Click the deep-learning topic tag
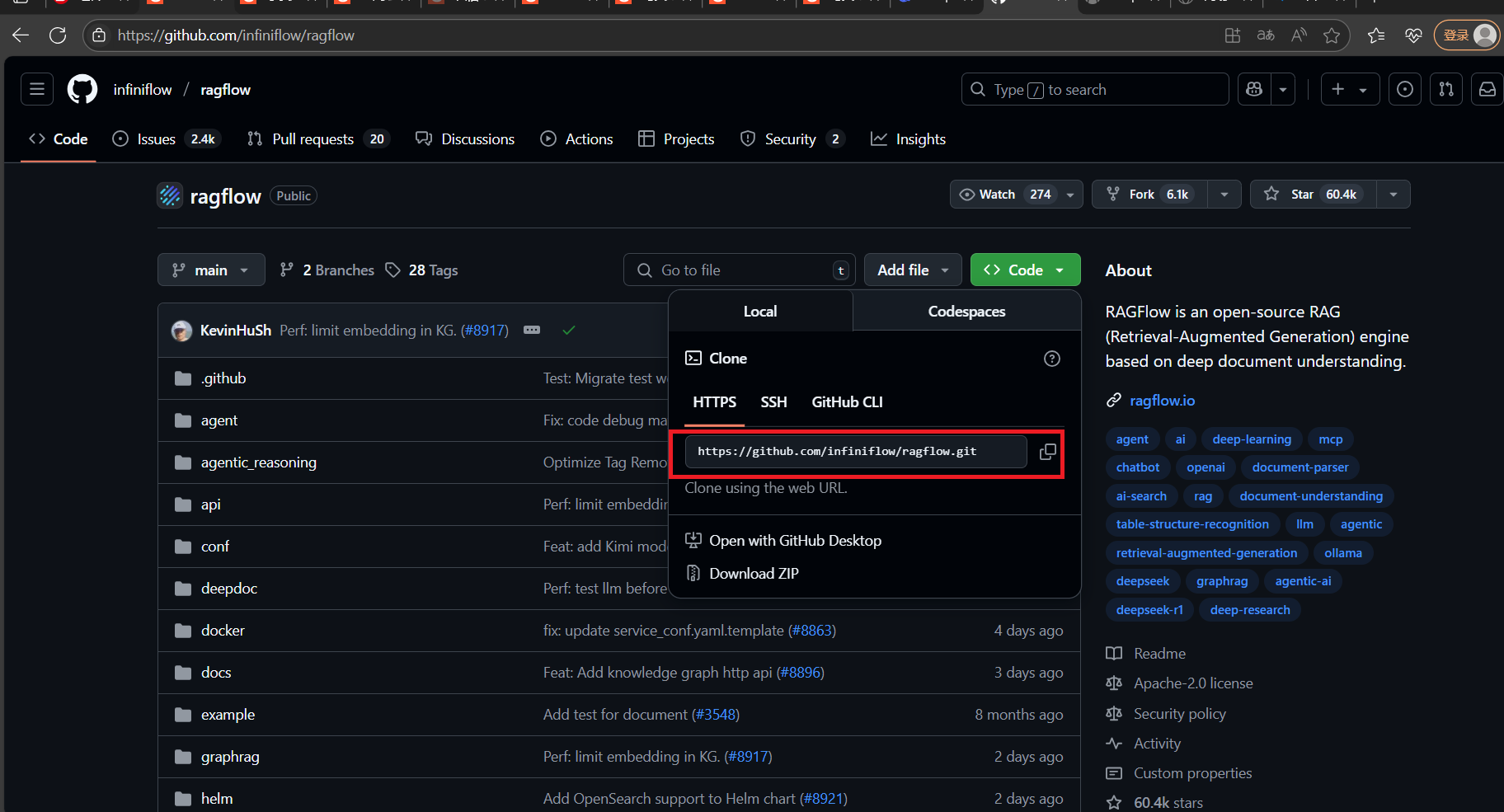 pos(1252,439)
